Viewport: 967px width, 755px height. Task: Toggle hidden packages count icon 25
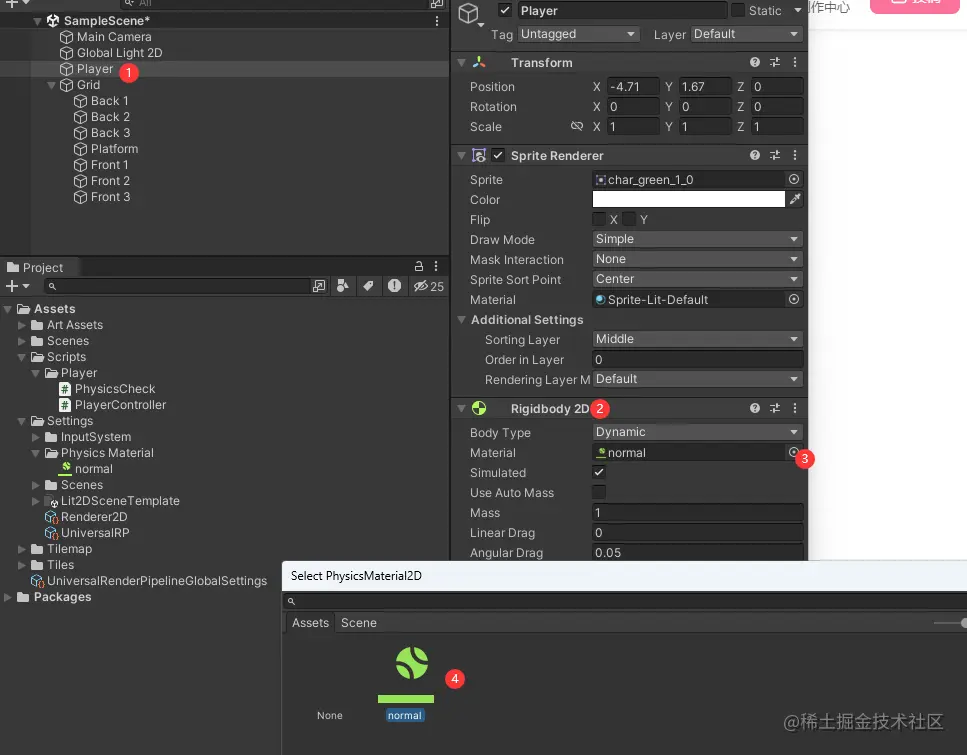[429, 286]
